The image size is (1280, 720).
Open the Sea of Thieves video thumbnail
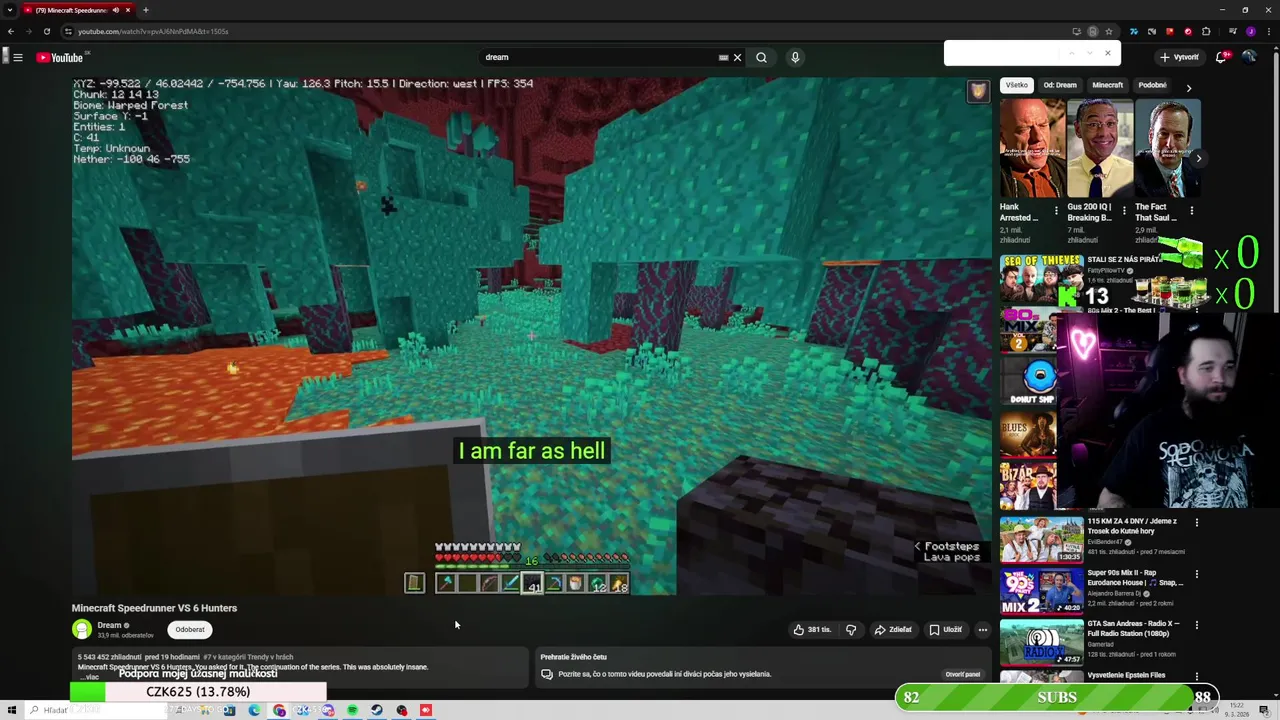coord(1041,279)
